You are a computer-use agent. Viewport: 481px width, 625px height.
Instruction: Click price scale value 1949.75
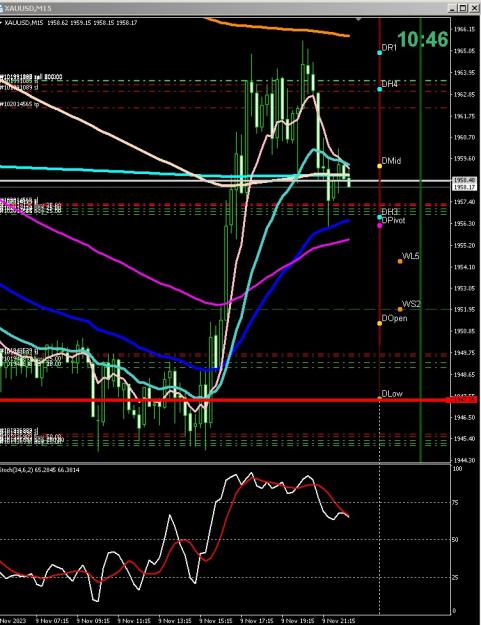point(465,352)
